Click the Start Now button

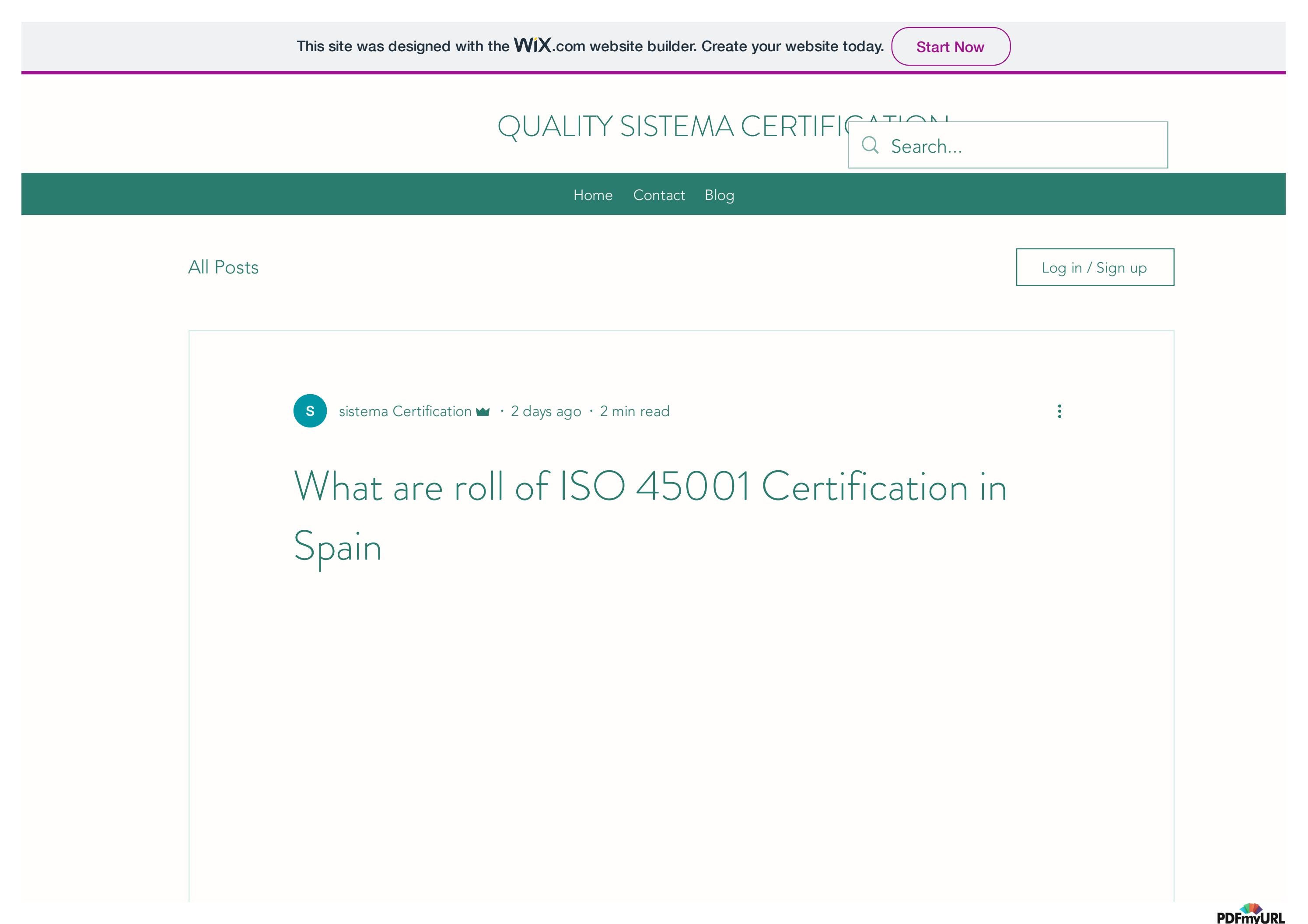[950, 47]
